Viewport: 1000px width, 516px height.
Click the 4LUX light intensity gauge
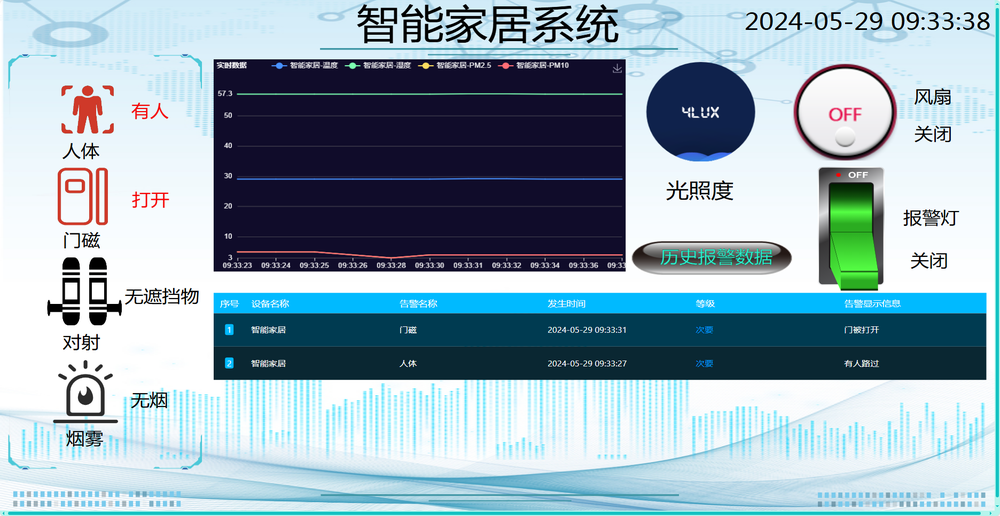[x=700, y=112]
